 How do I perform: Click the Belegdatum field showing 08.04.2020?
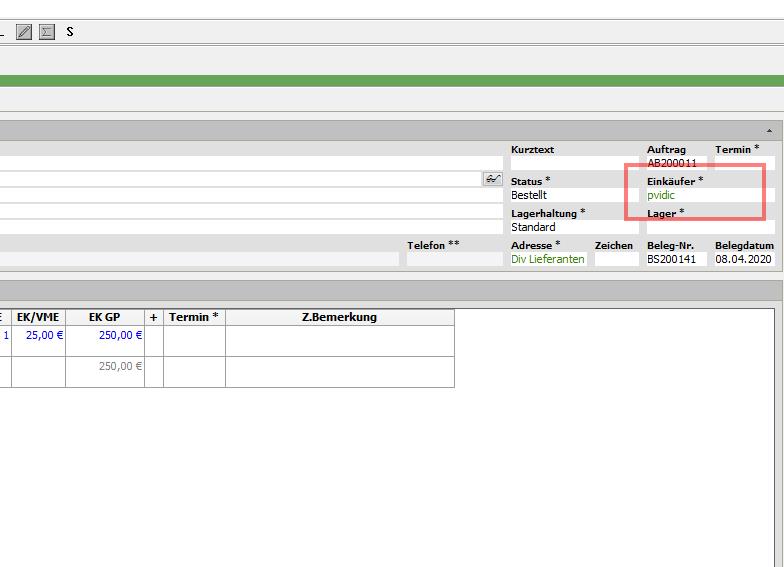click(x=744, y=259)
